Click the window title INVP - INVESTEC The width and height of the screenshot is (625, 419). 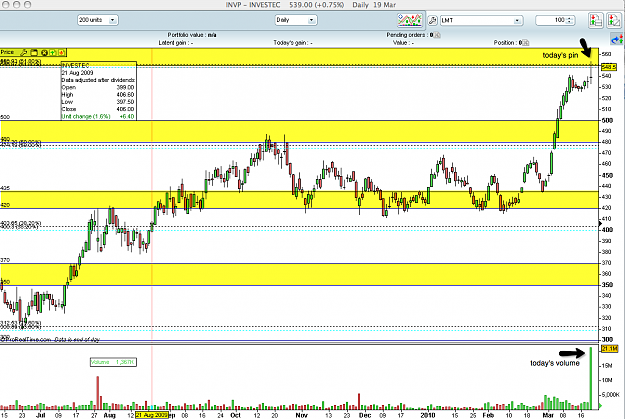pyautogui.click(x=253, y=5)
